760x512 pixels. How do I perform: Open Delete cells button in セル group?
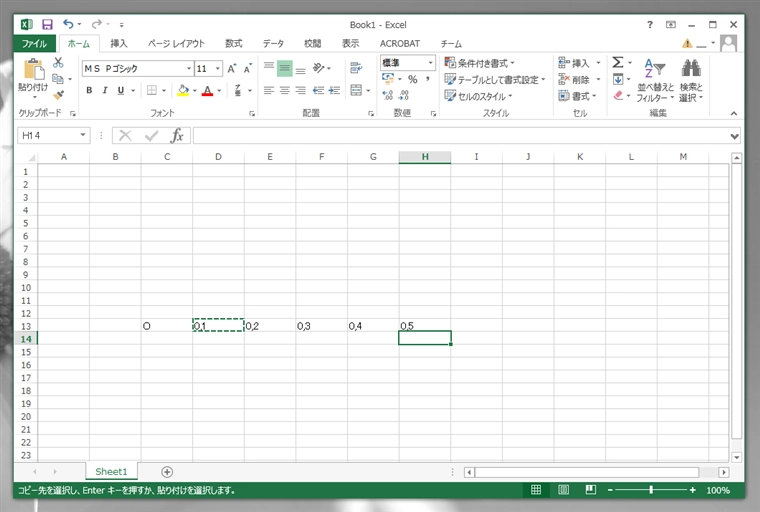point(579,80)
